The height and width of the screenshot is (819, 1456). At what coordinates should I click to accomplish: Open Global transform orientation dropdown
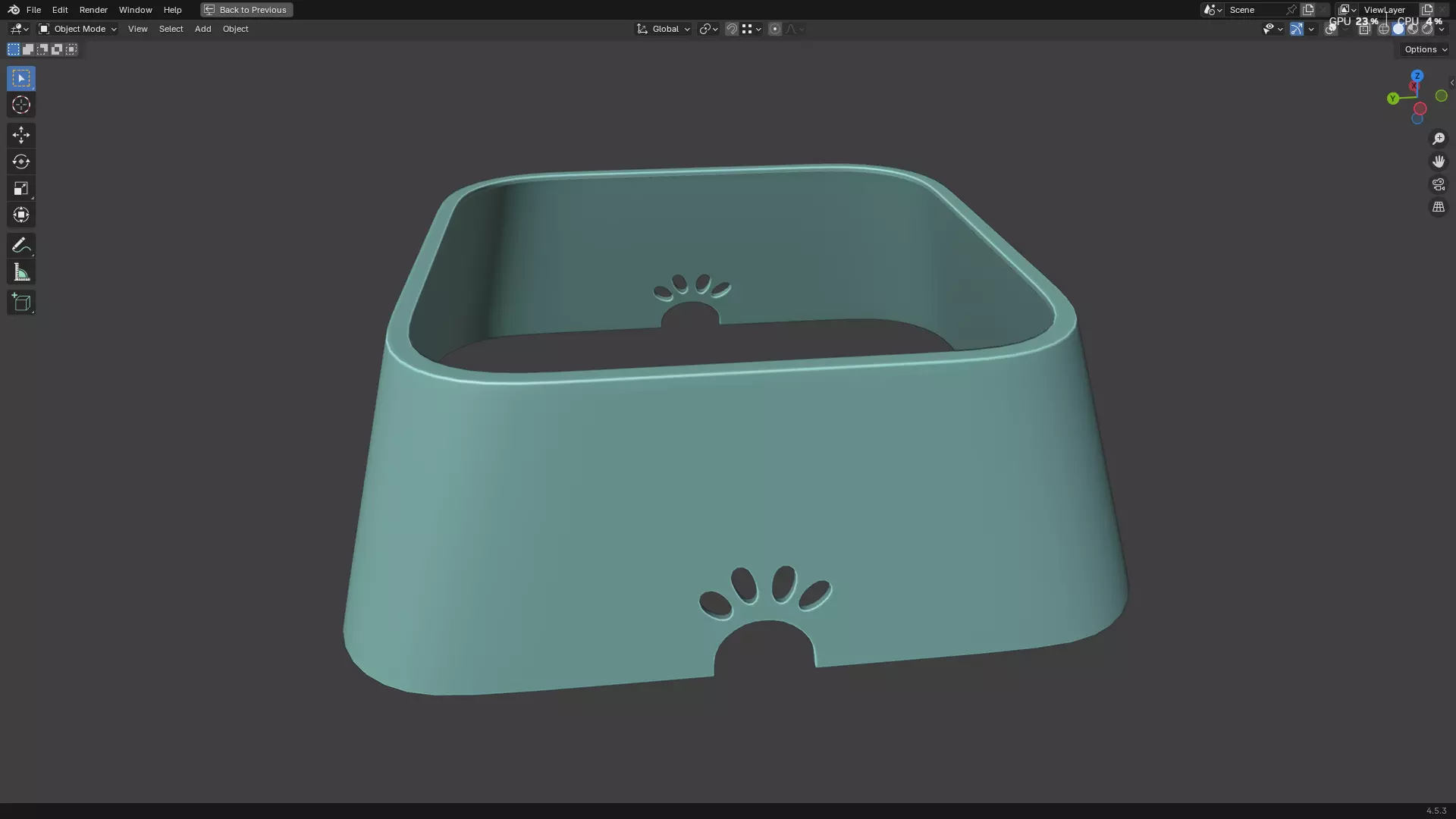(663, 29)
